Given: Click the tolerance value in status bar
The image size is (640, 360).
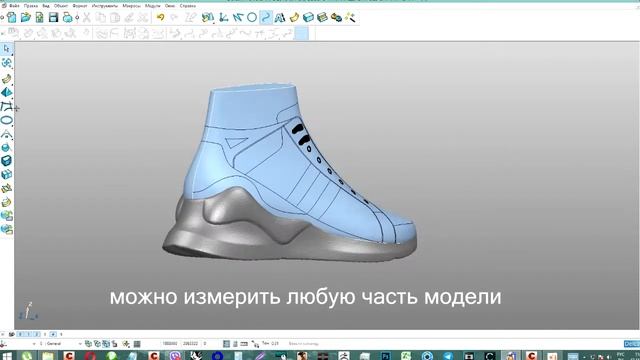Looking at the screenshot, I should 276,344.
